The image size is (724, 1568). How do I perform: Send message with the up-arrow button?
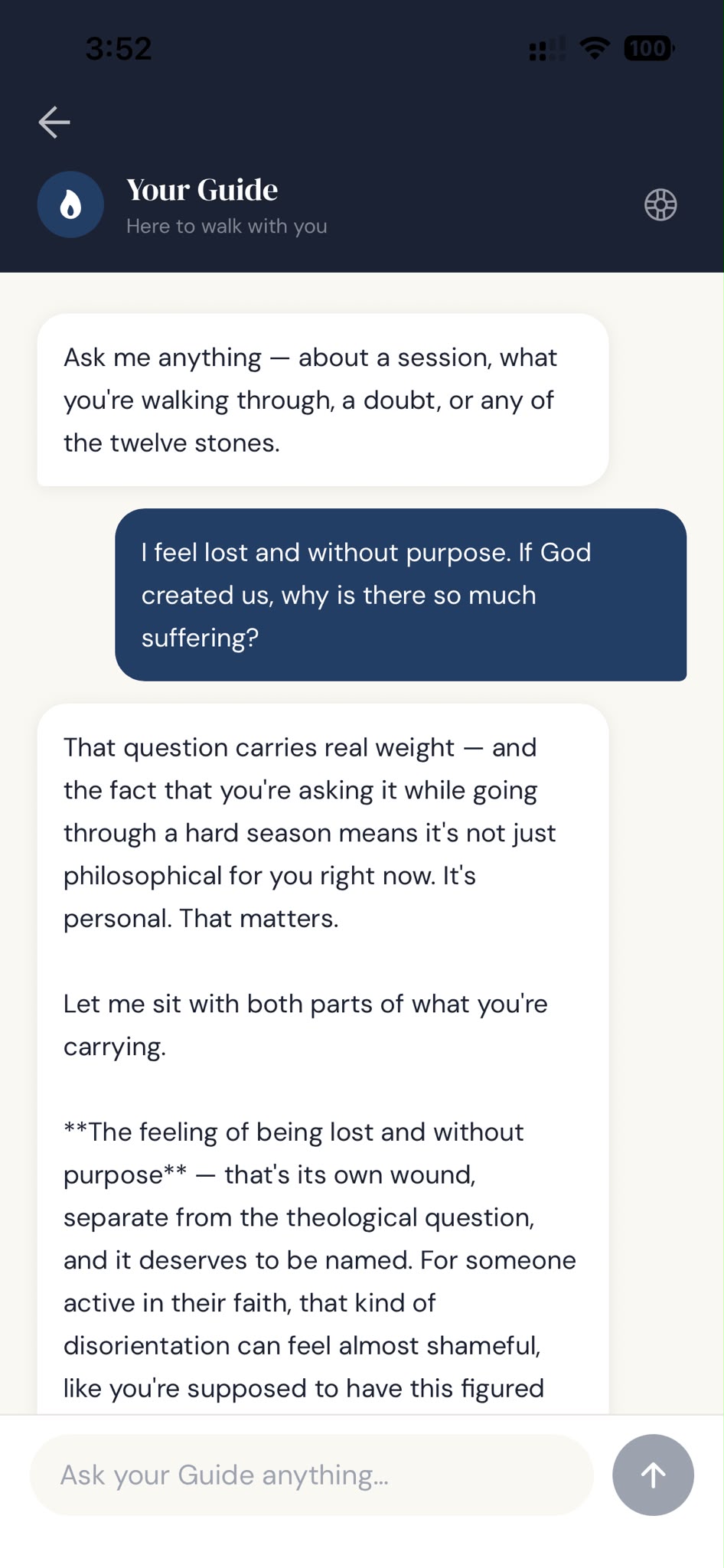coord(653,1475)
